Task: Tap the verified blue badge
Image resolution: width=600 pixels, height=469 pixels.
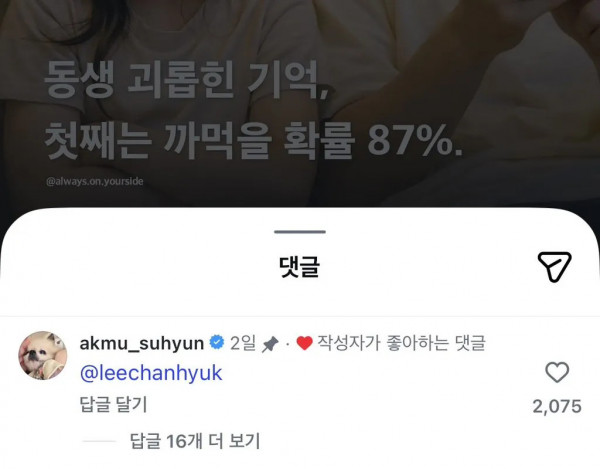Action: (x=217, y=342)
